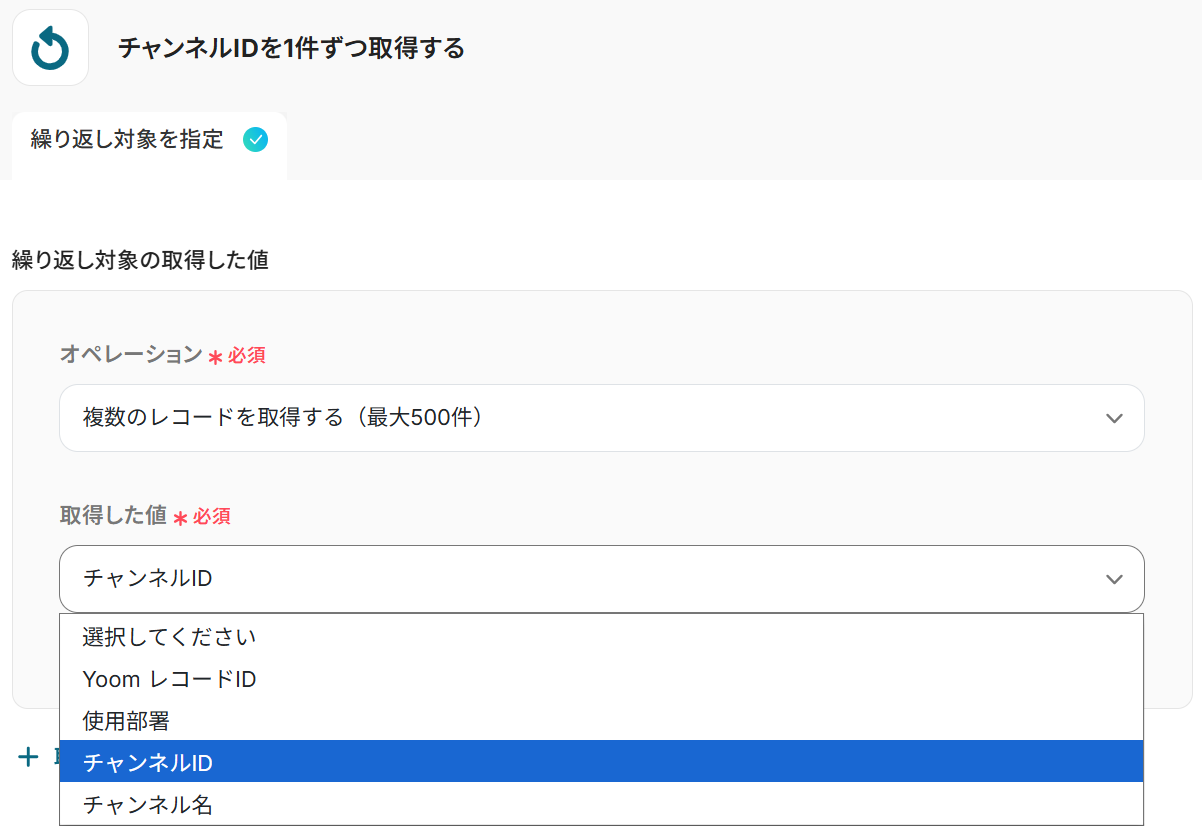Click the chevron arrow in the 取得した値 field

click(1114, 579)
